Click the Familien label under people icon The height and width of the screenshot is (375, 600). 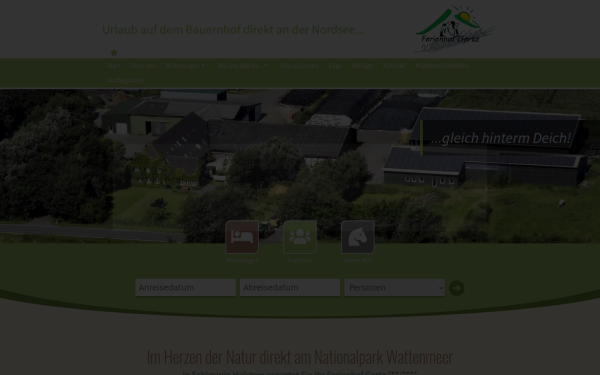[x=300, y=260]
